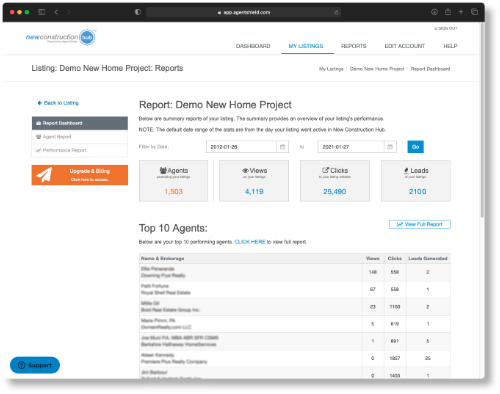Click the start date field 2012-01-26
This screenshot has height=394, width=500.
pyautogui.click(x=241, y=147)
